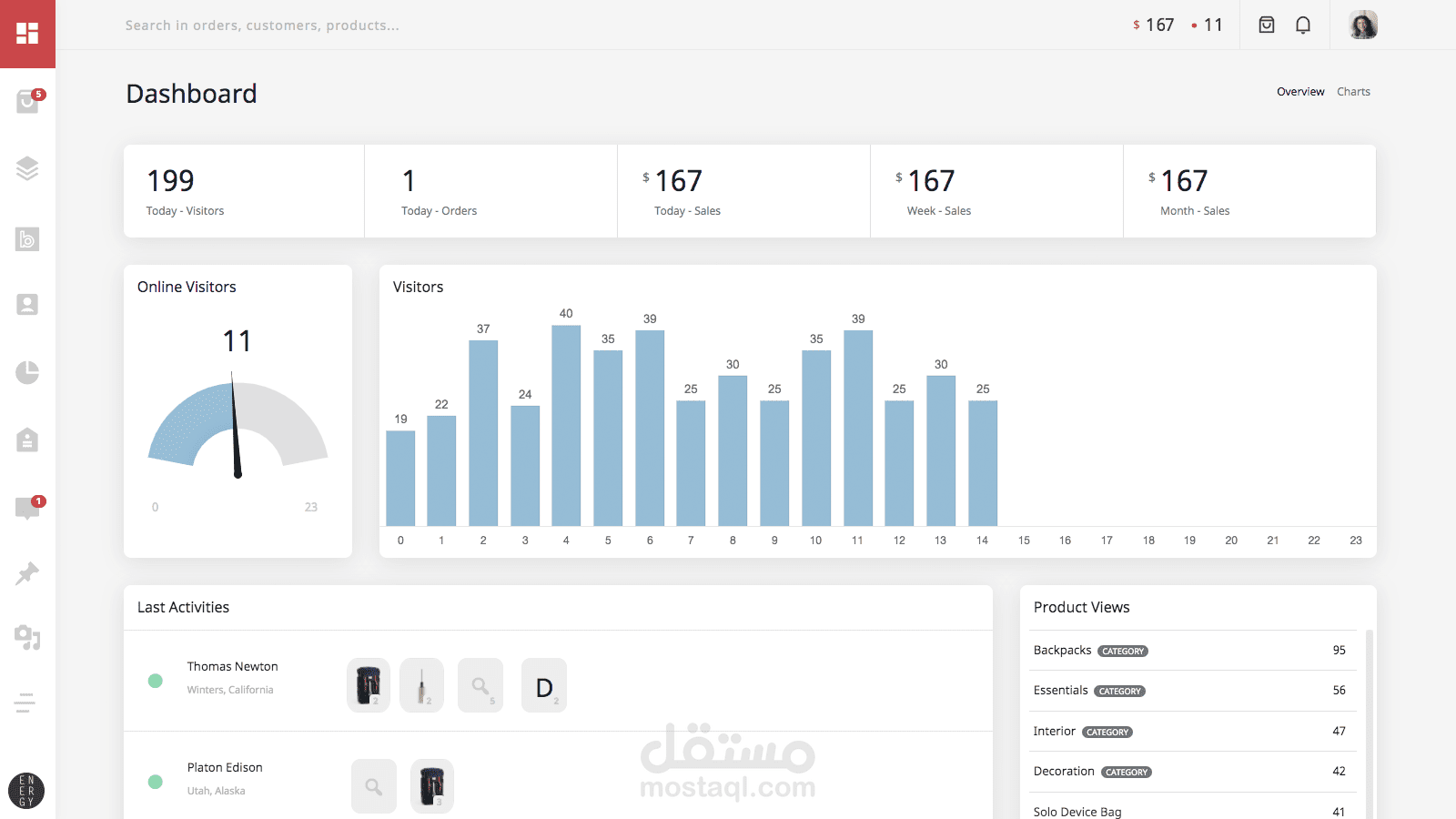
Task: Open the store house sidebar icon
Action: (x=27, y=440)
